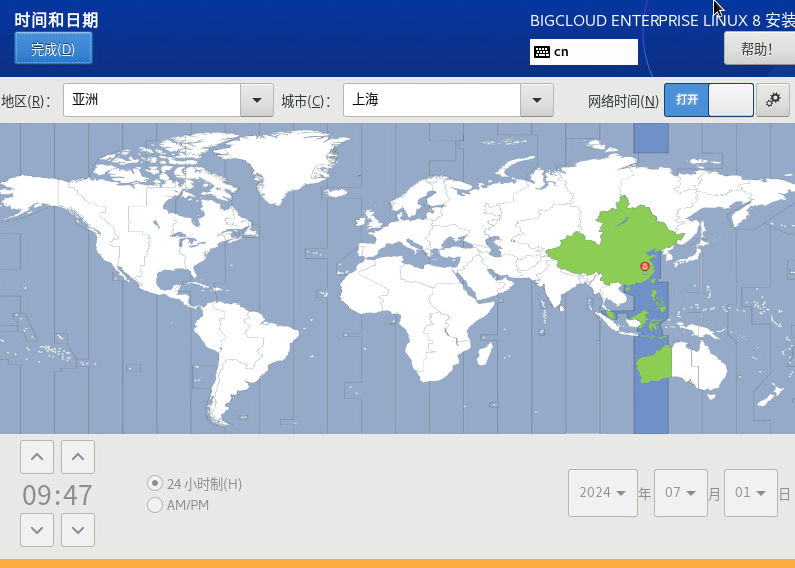Viewport: 795px width, 568px height.
Task: Decrease the hour with down arrow
Action: tap(37, 530)
